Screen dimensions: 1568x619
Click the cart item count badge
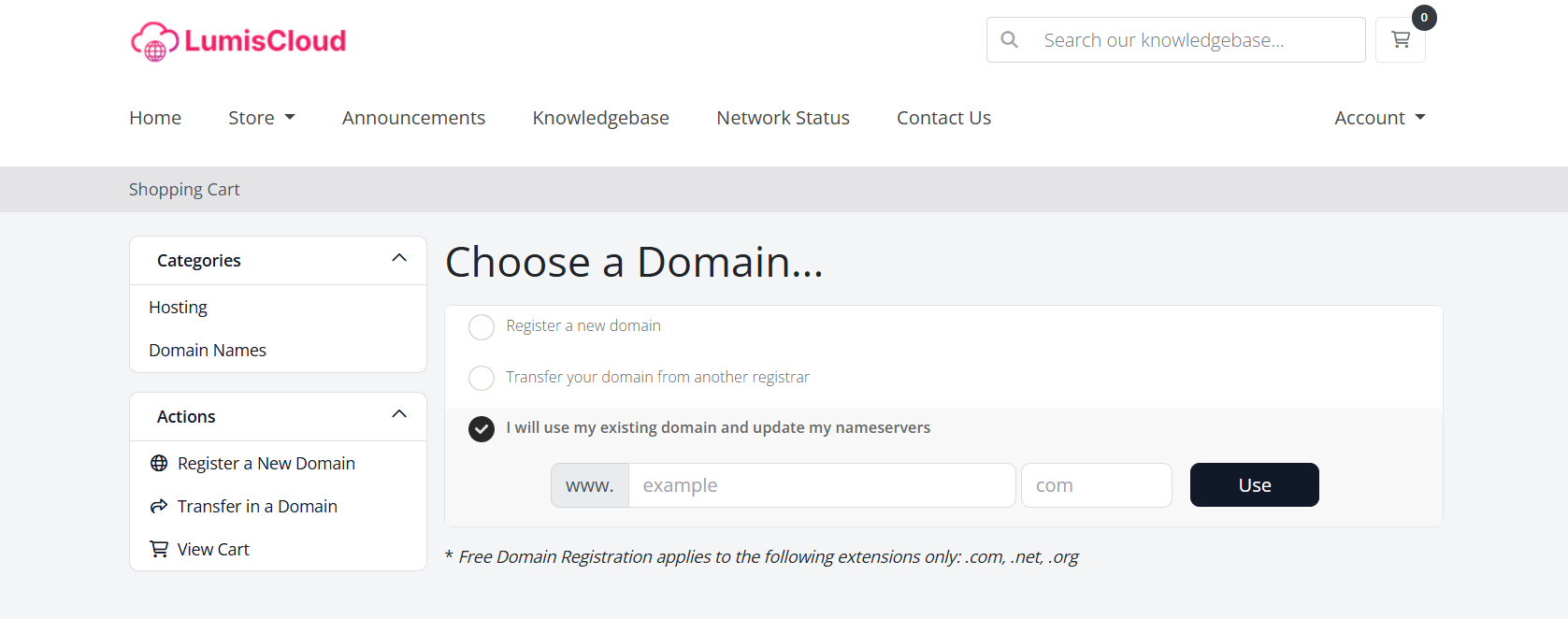pyautogui.click(x=1424, y=18)
